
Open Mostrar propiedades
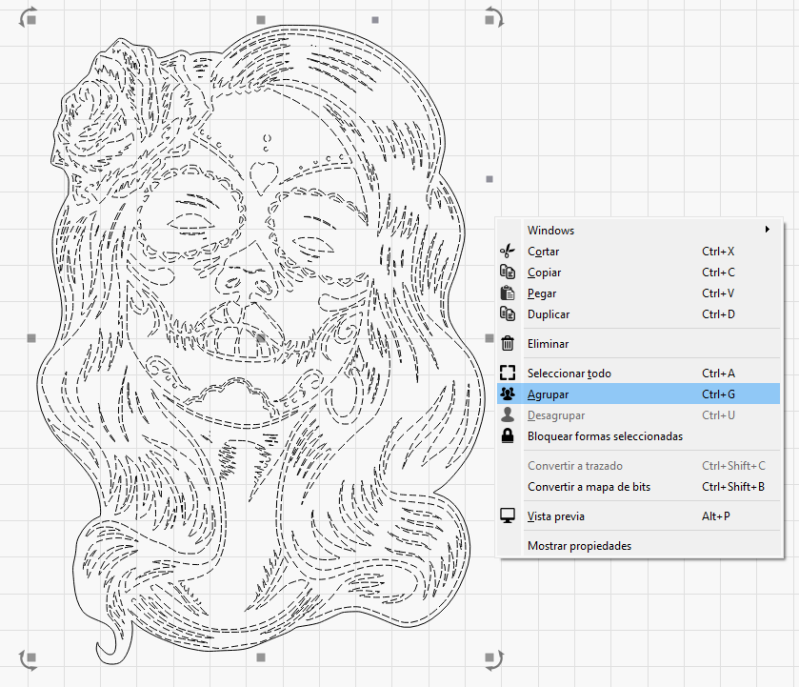pos(579,545)
